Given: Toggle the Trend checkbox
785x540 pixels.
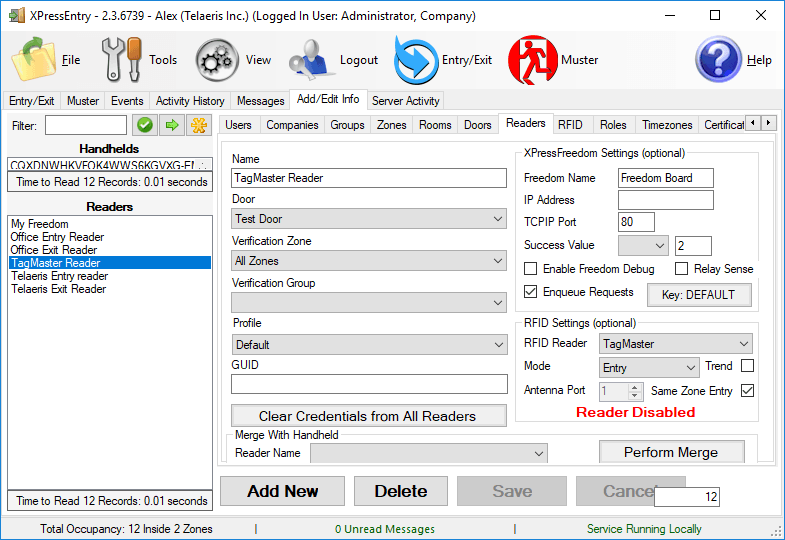Looking at the screenshot, I should pyautogui.click(x=747, y=365).
